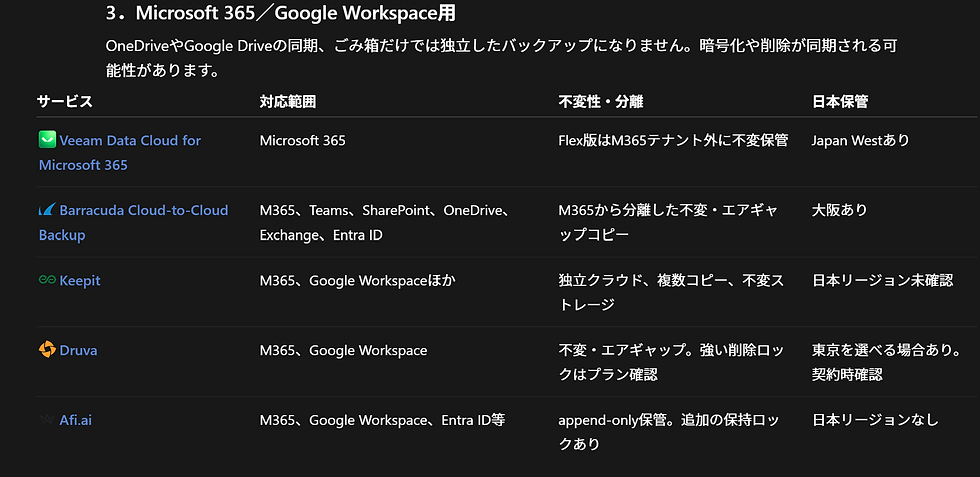Select the cell Japan Westあり
This screenshot has width=980, height=477.
coord(861,141)
